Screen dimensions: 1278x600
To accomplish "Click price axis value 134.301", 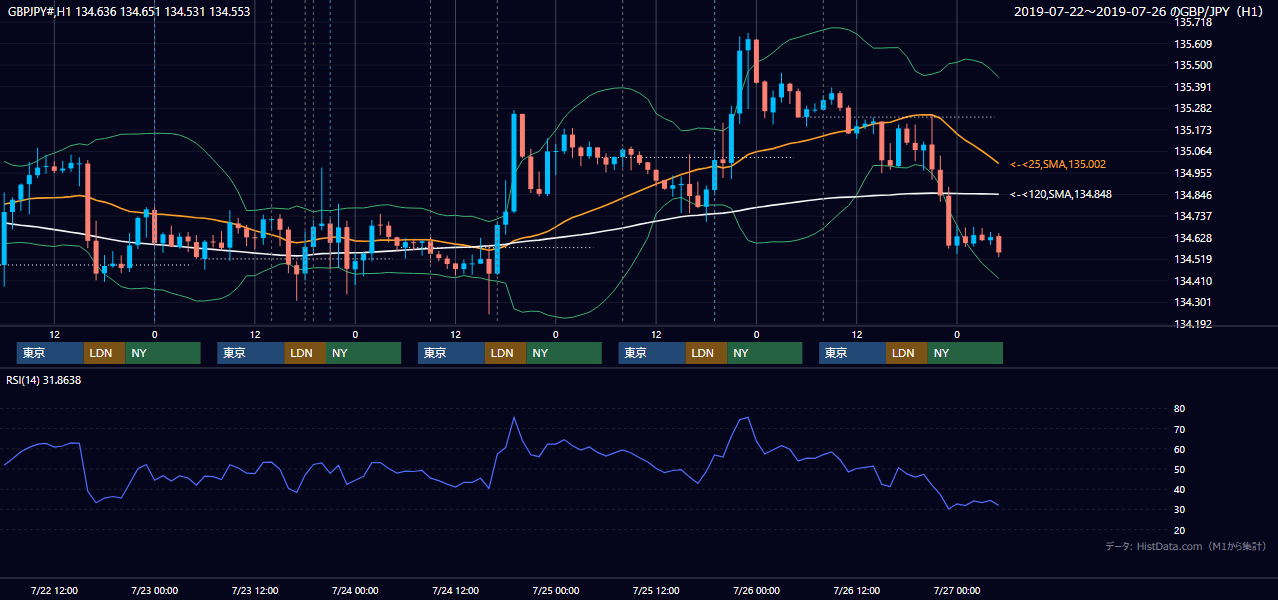I will coord(1193,302).
